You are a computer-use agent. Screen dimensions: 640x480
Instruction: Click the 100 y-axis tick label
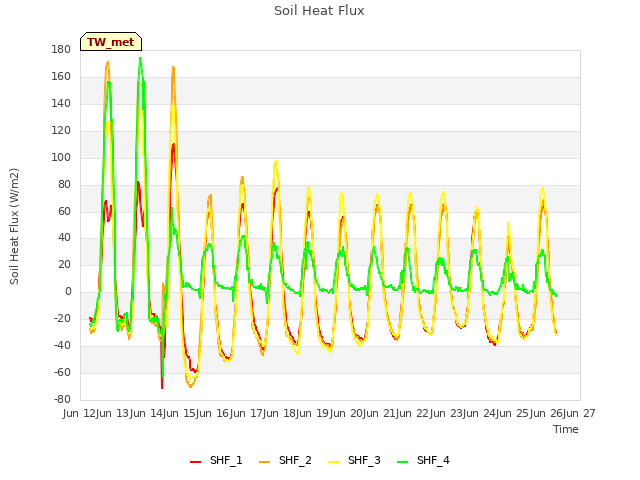tap(61, 157)
